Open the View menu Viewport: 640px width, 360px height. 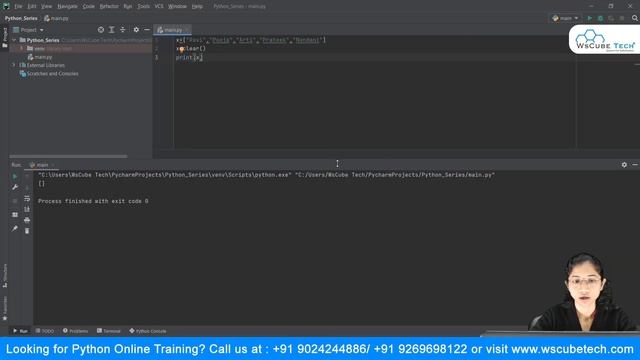[x=47, y=6]
